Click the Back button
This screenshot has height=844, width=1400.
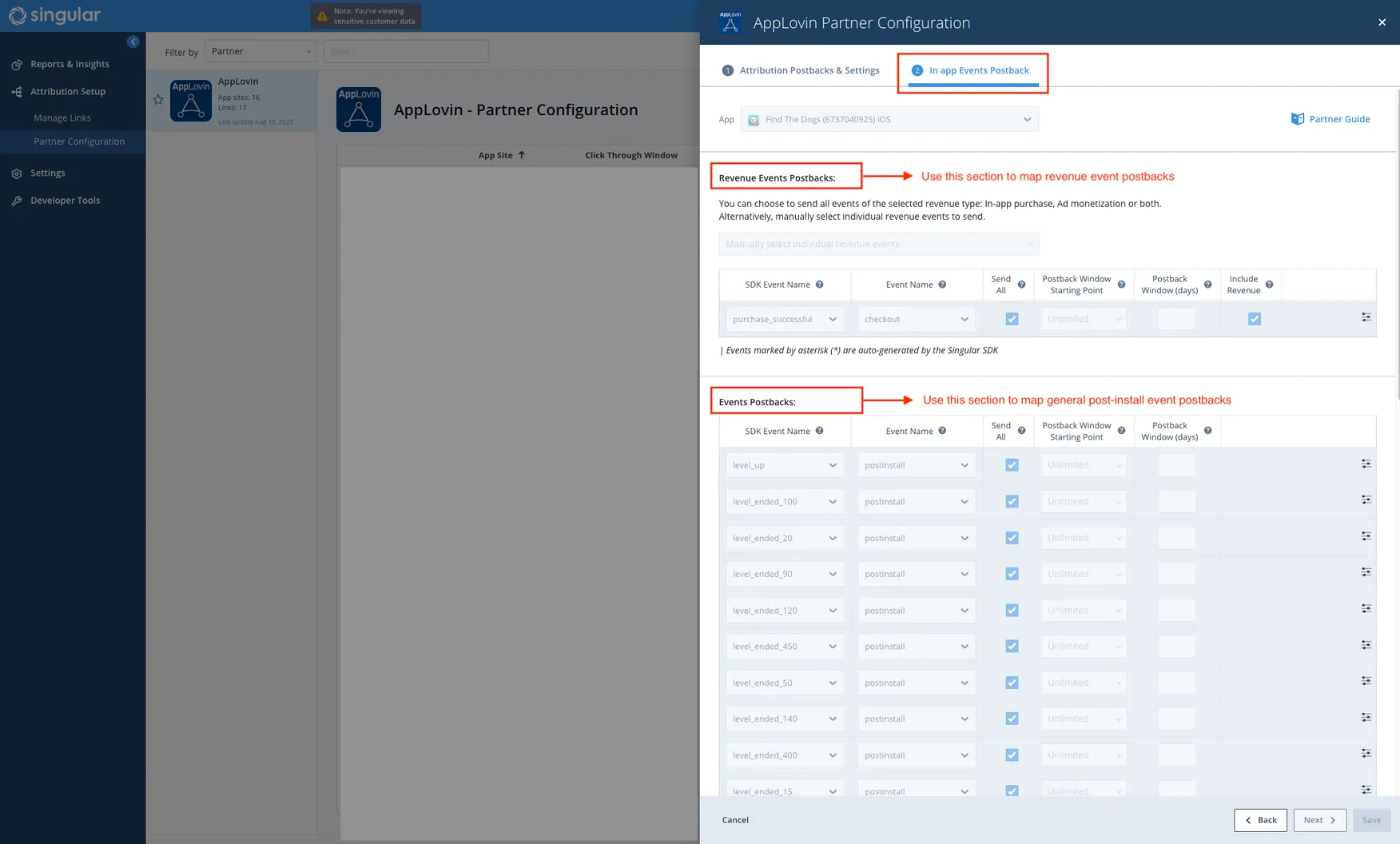1260,819
